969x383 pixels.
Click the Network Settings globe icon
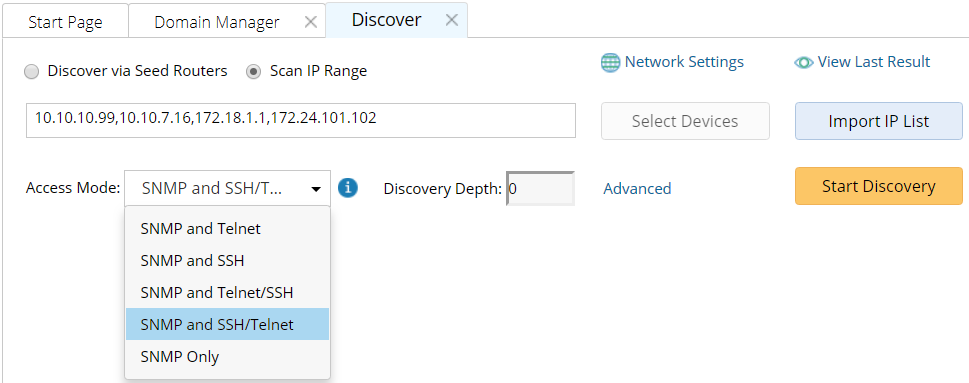click(x=611, y=63)
